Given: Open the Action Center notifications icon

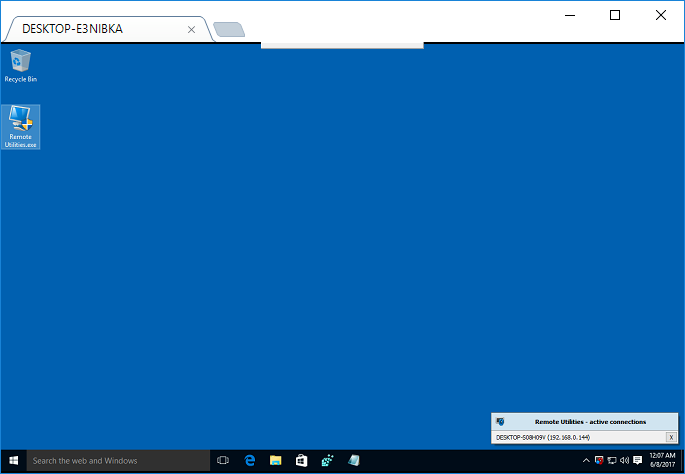Looking at the screenshot, I should [x=637, y=461].
